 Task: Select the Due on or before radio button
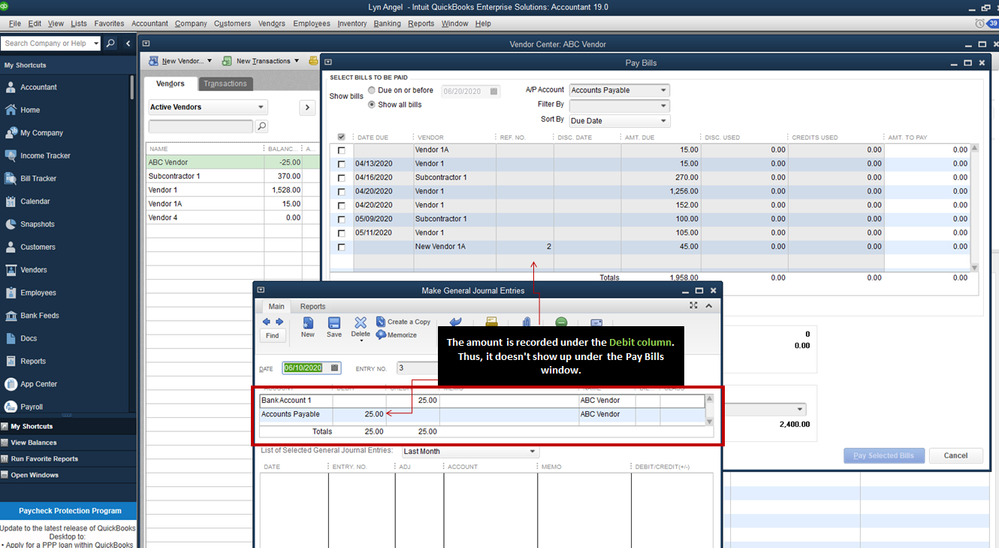(x=371, y=90)
